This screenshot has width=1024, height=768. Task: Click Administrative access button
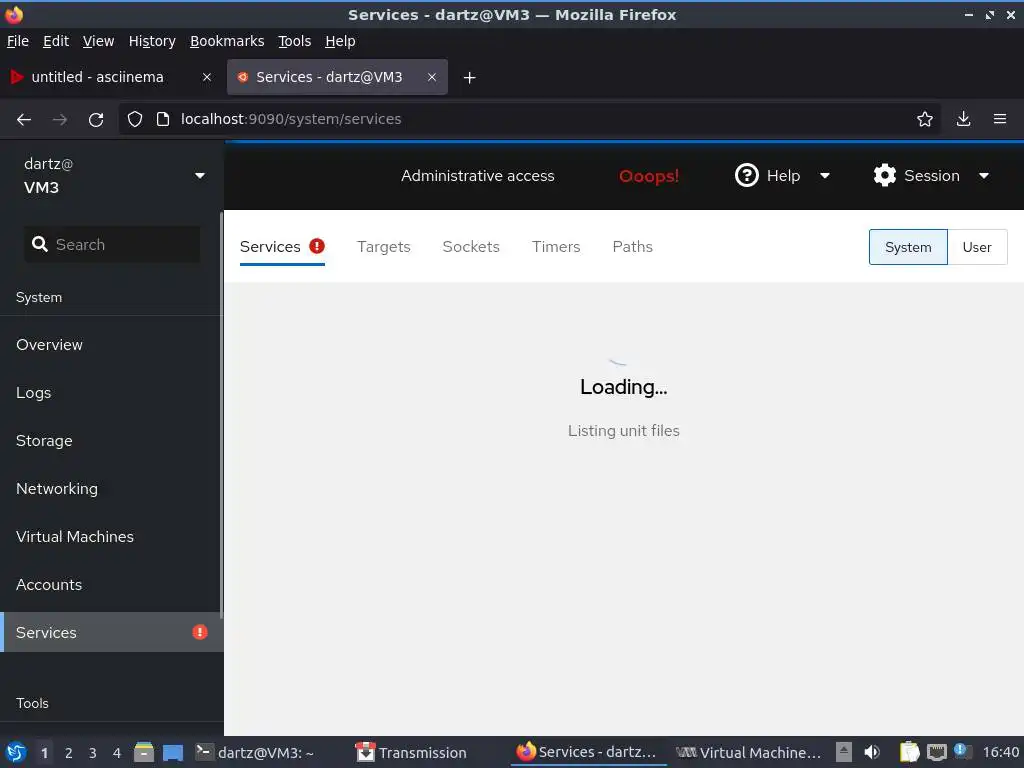(x=477, y=176)
